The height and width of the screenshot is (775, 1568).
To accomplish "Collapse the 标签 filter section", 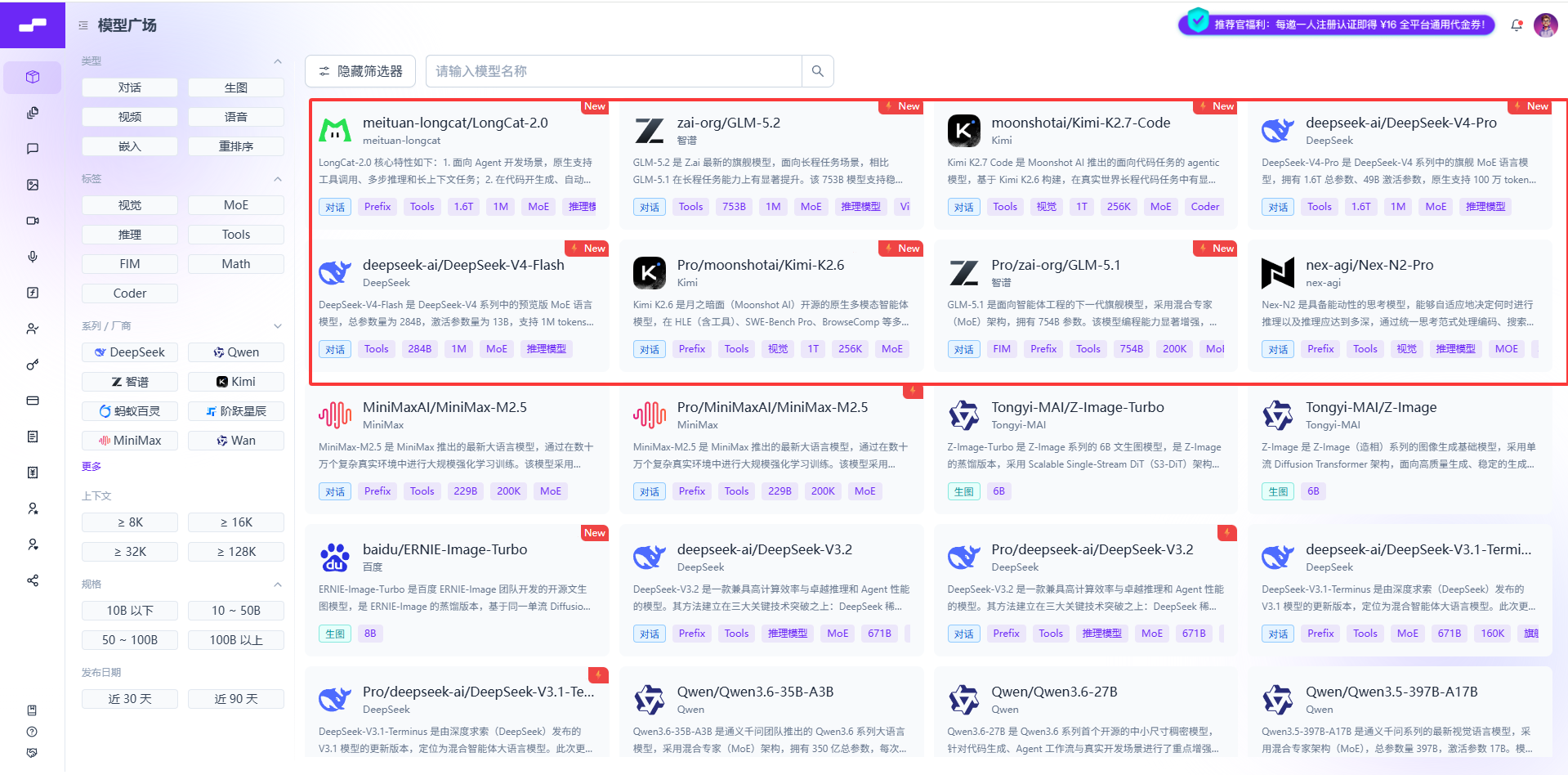I will (x=278, y=179).
